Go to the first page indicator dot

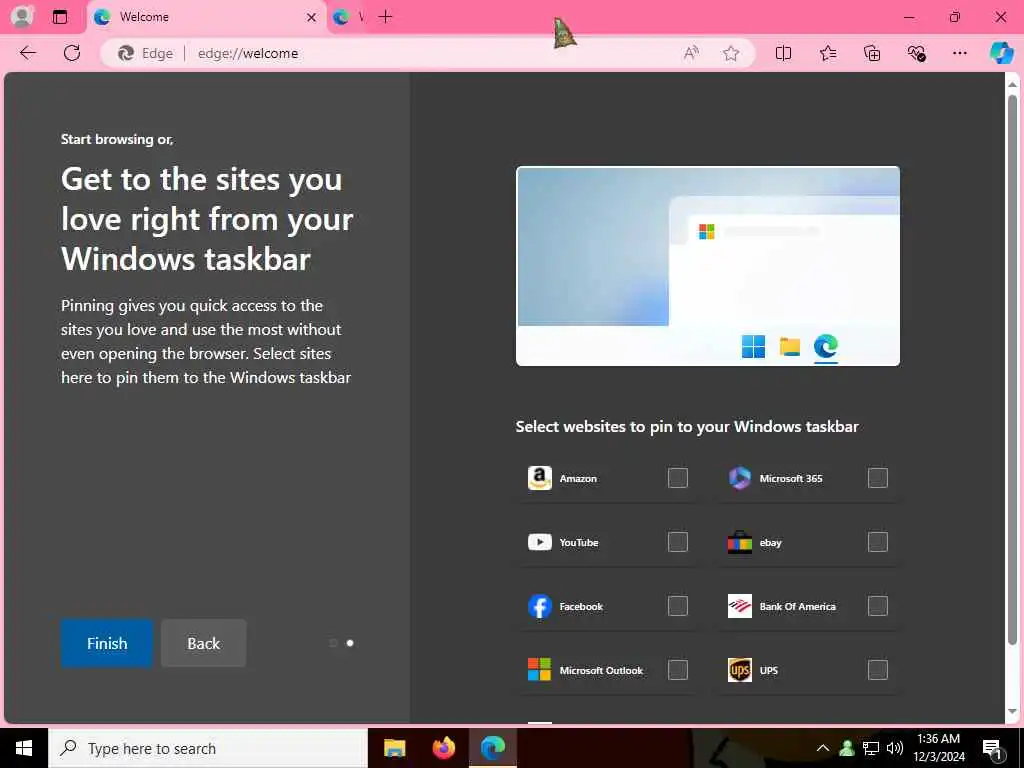tap(333, 643)
